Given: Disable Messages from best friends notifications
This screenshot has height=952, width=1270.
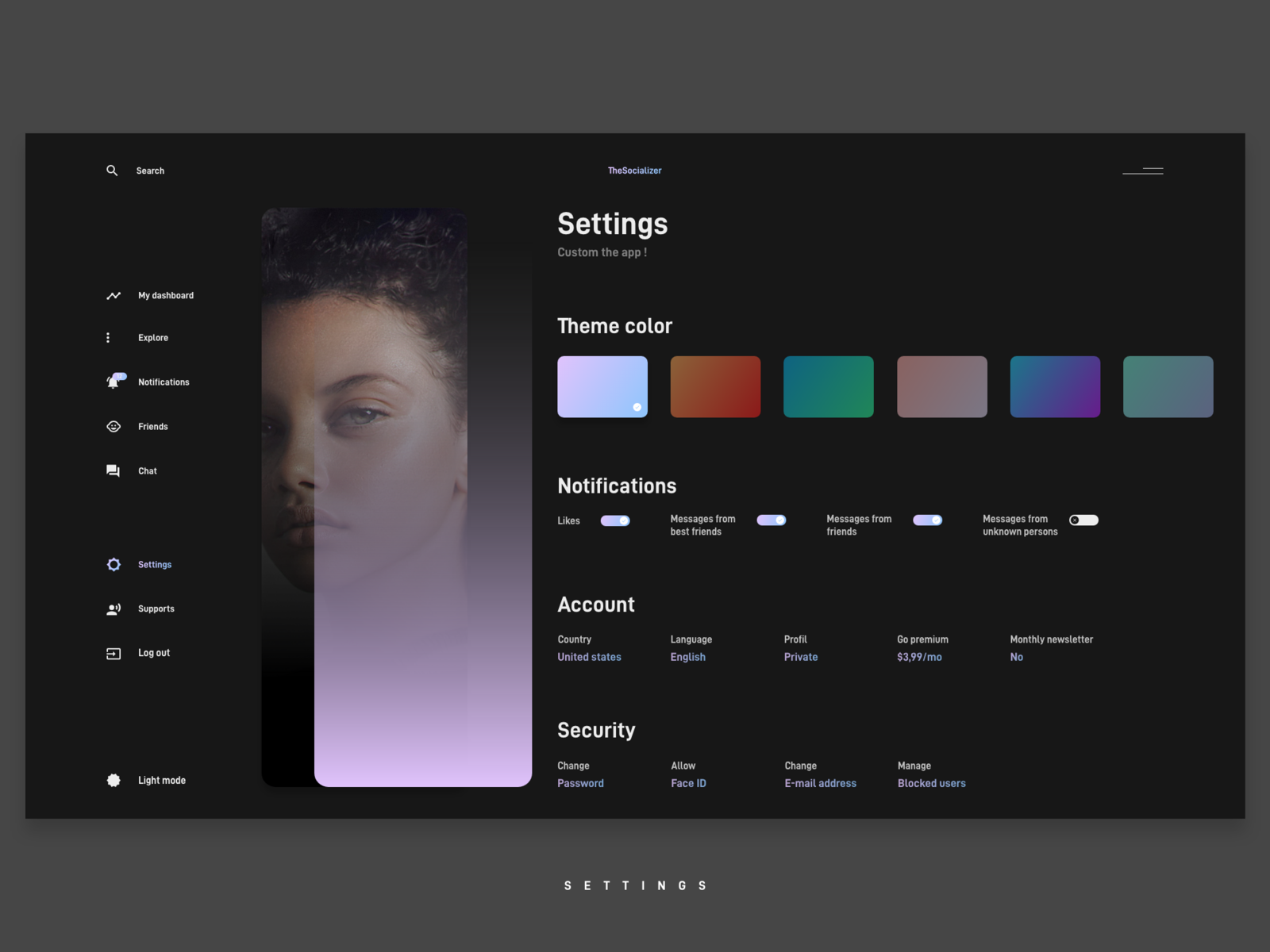Looking at the screenshot, I should click(x=771, y=520).
